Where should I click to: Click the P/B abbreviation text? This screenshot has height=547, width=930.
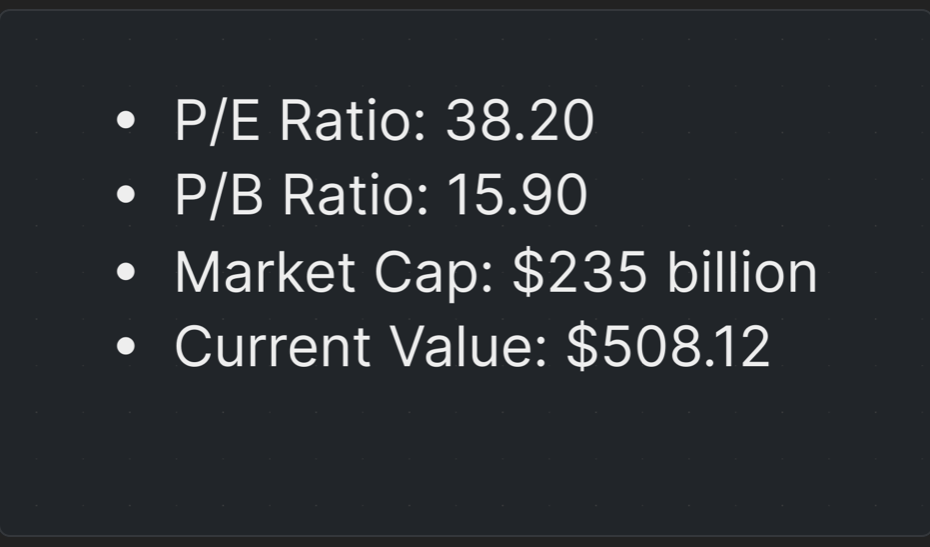point(219,195)
